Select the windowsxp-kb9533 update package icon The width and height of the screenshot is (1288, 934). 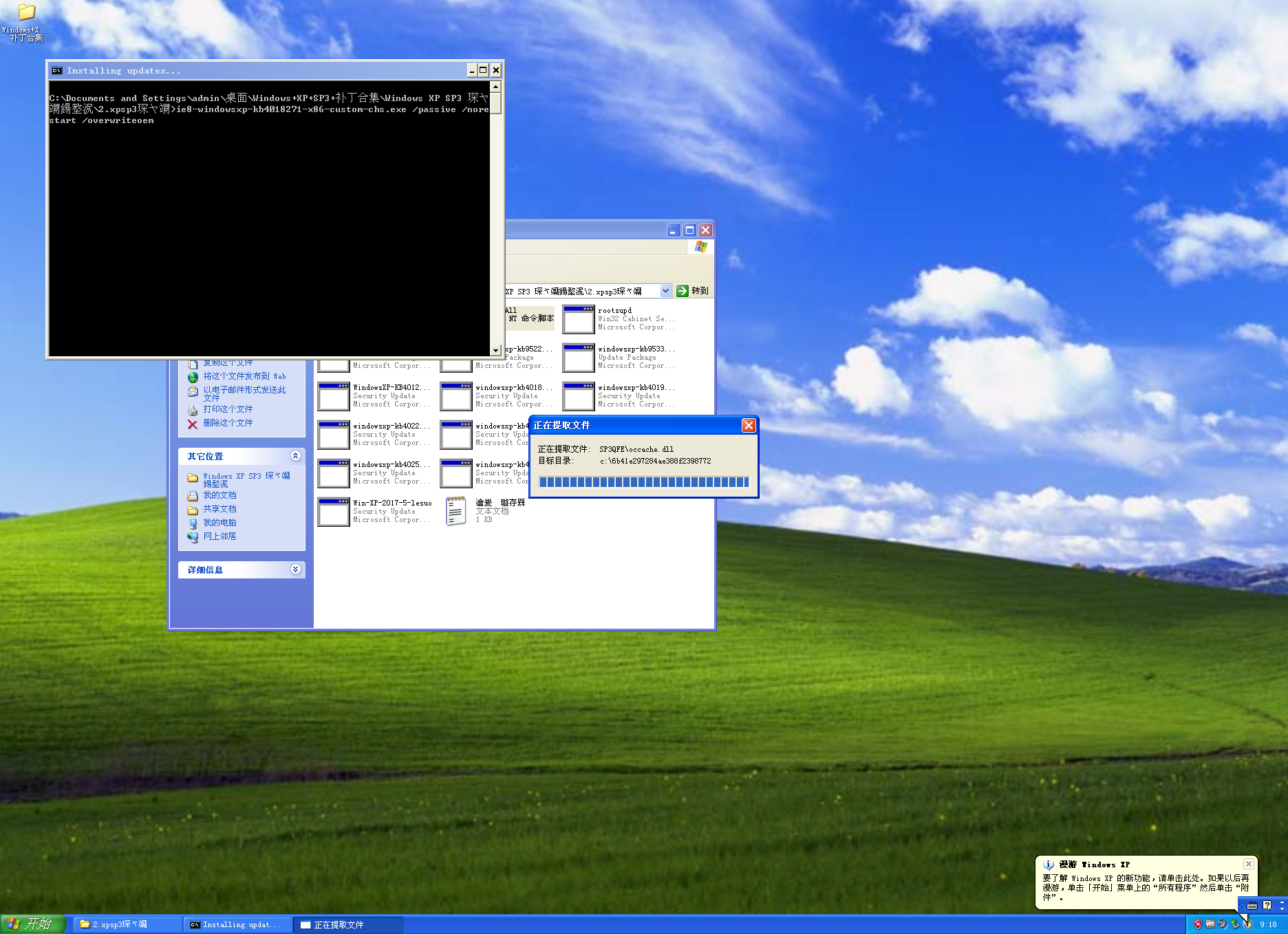(579, 358)
